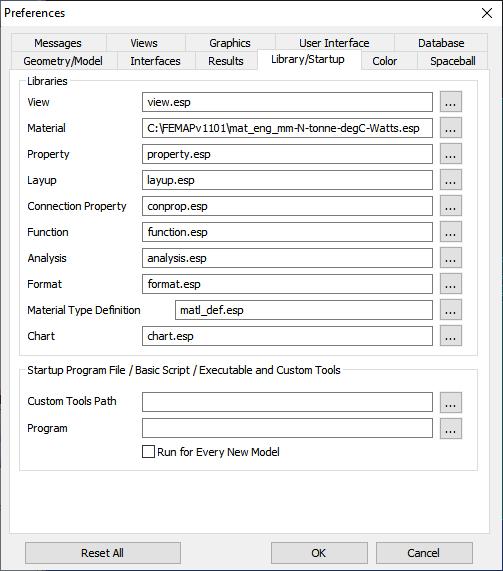Click the analysis.esp input field
503x571 pixels.
pos(287,258)
